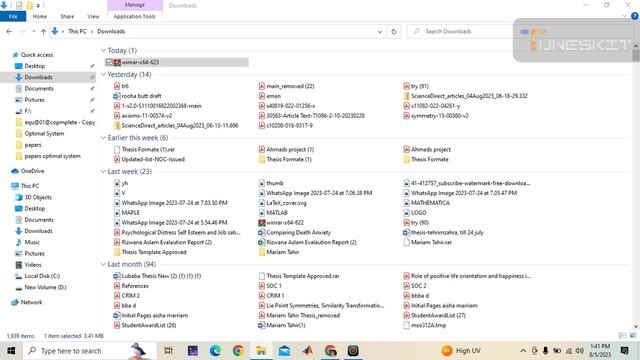Uncheck the winrar-x64-623 checkbox
The image size is (640, 360).
(x=109, y=62)
